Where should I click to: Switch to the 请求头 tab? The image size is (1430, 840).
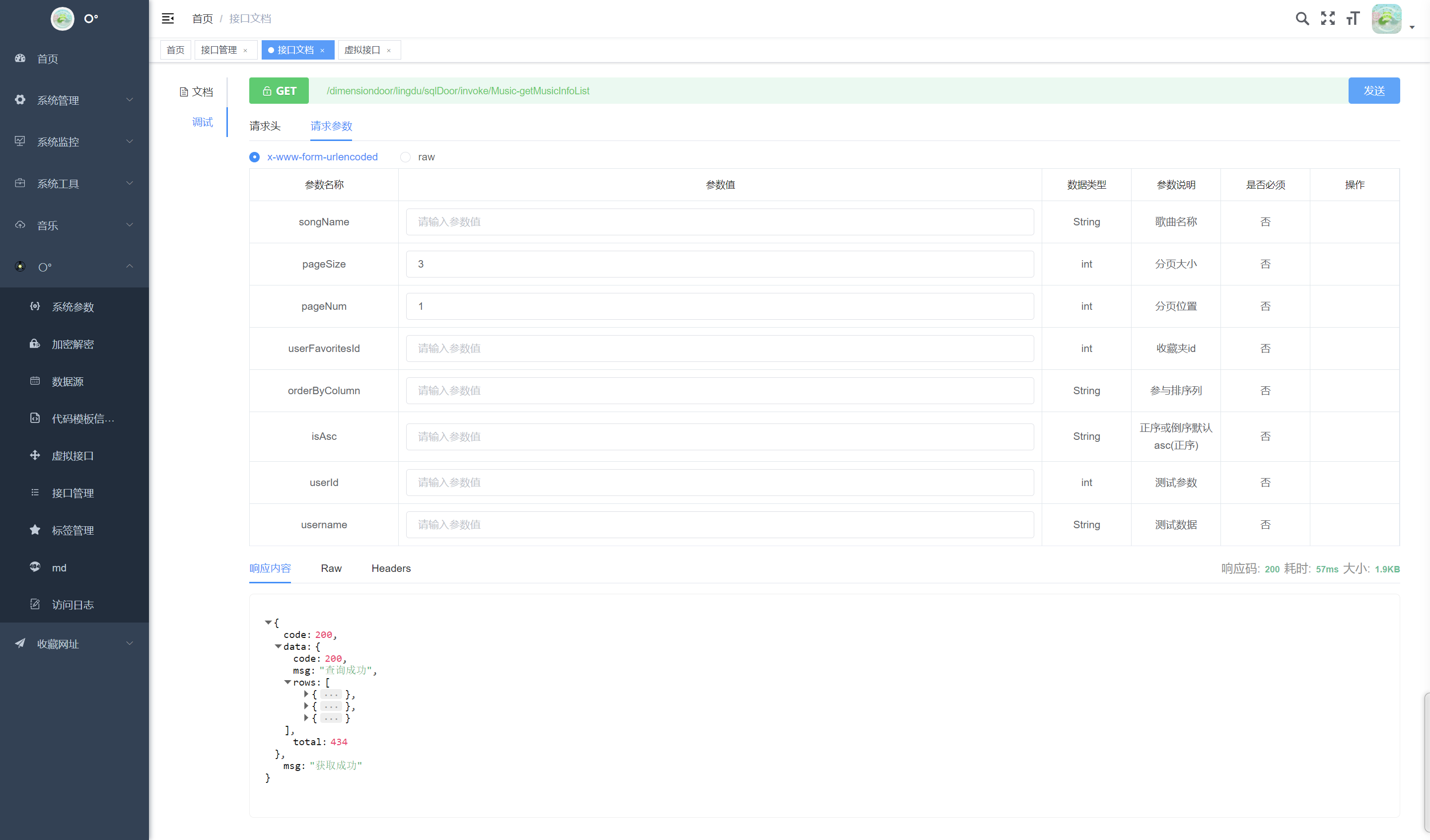pos(265,126)
